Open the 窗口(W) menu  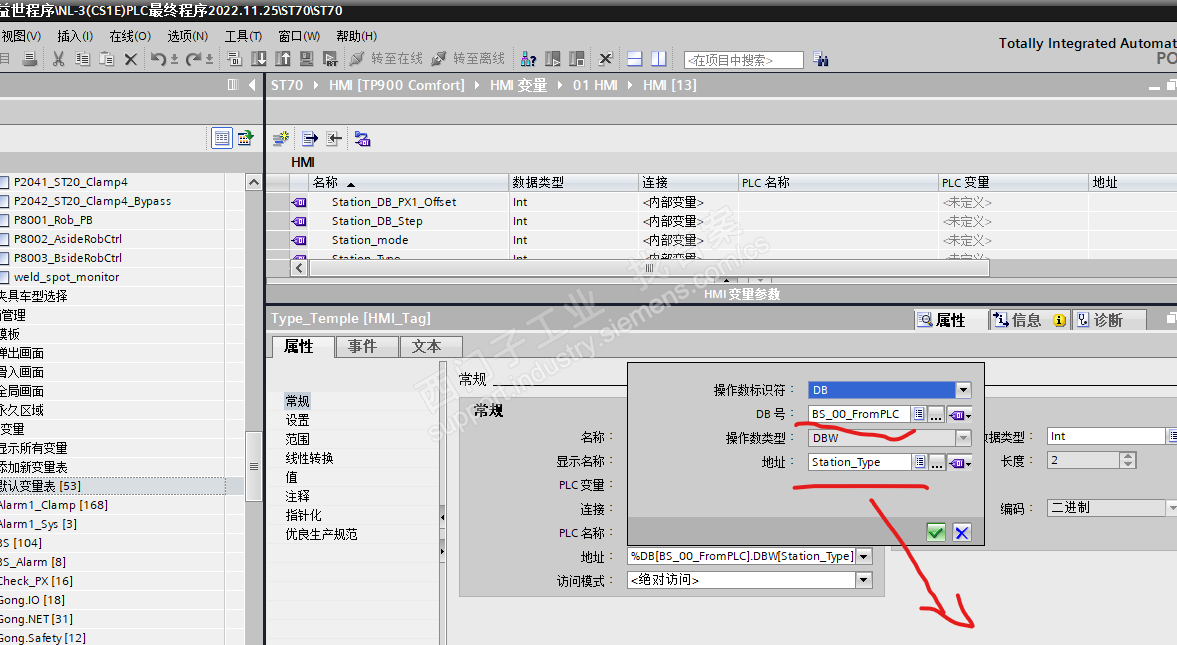click(x=299, y=36)
